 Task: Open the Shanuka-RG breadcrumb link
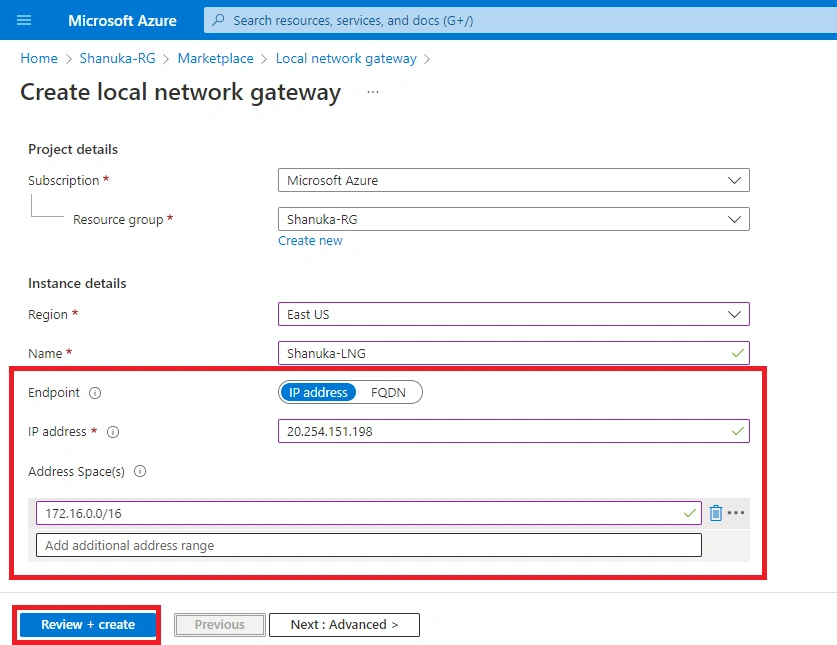point(117,58)
